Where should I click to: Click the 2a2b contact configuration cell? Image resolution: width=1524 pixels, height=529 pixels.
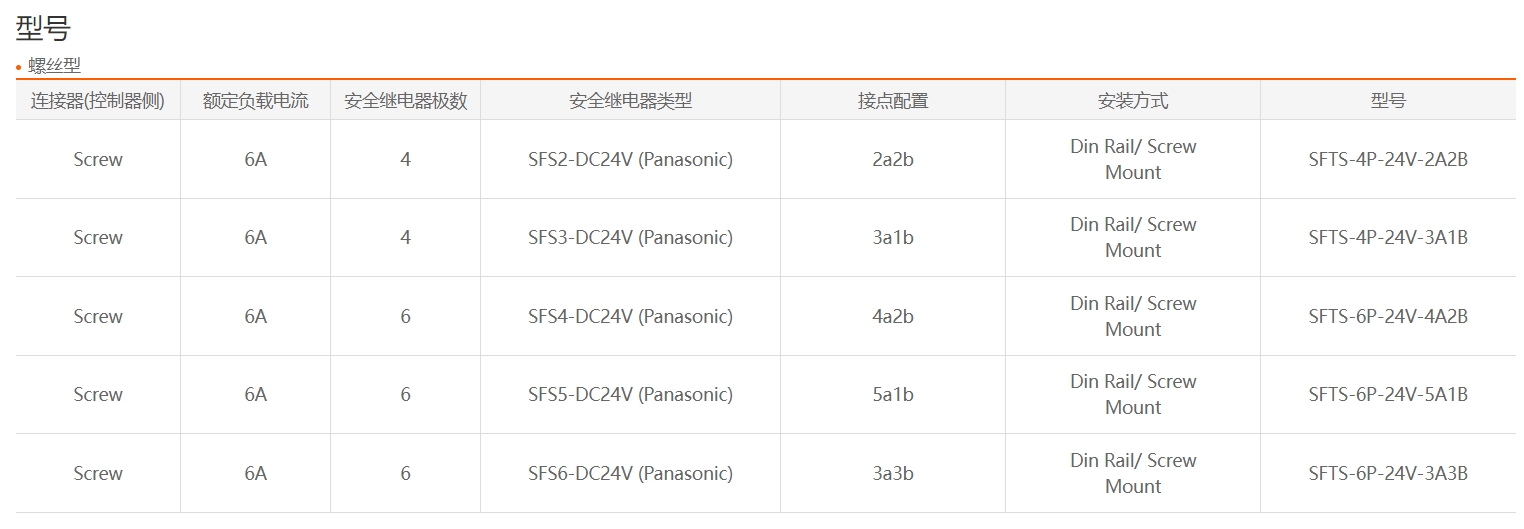(x=893, y=159)
